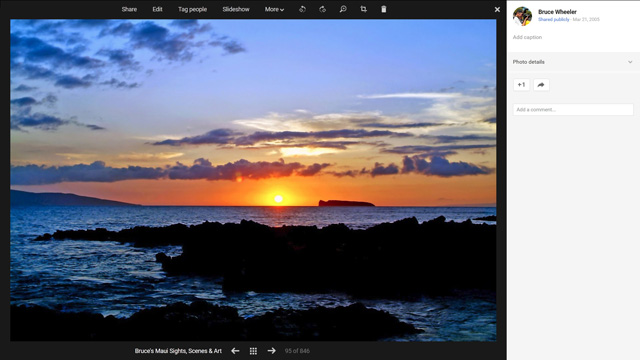Open the Share menu item

[x=129, y=9]
